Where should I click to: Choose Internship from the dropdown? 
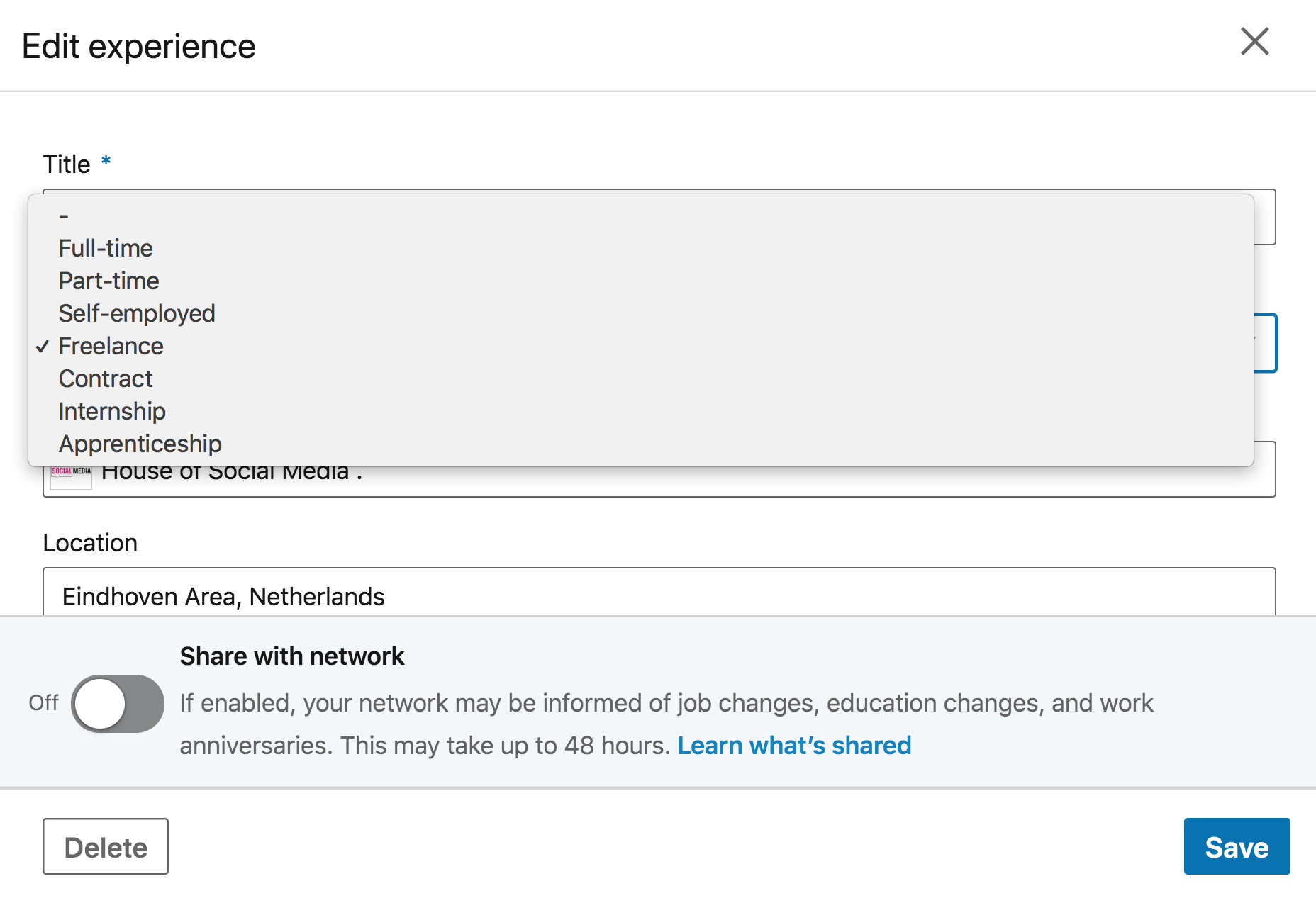112,412
